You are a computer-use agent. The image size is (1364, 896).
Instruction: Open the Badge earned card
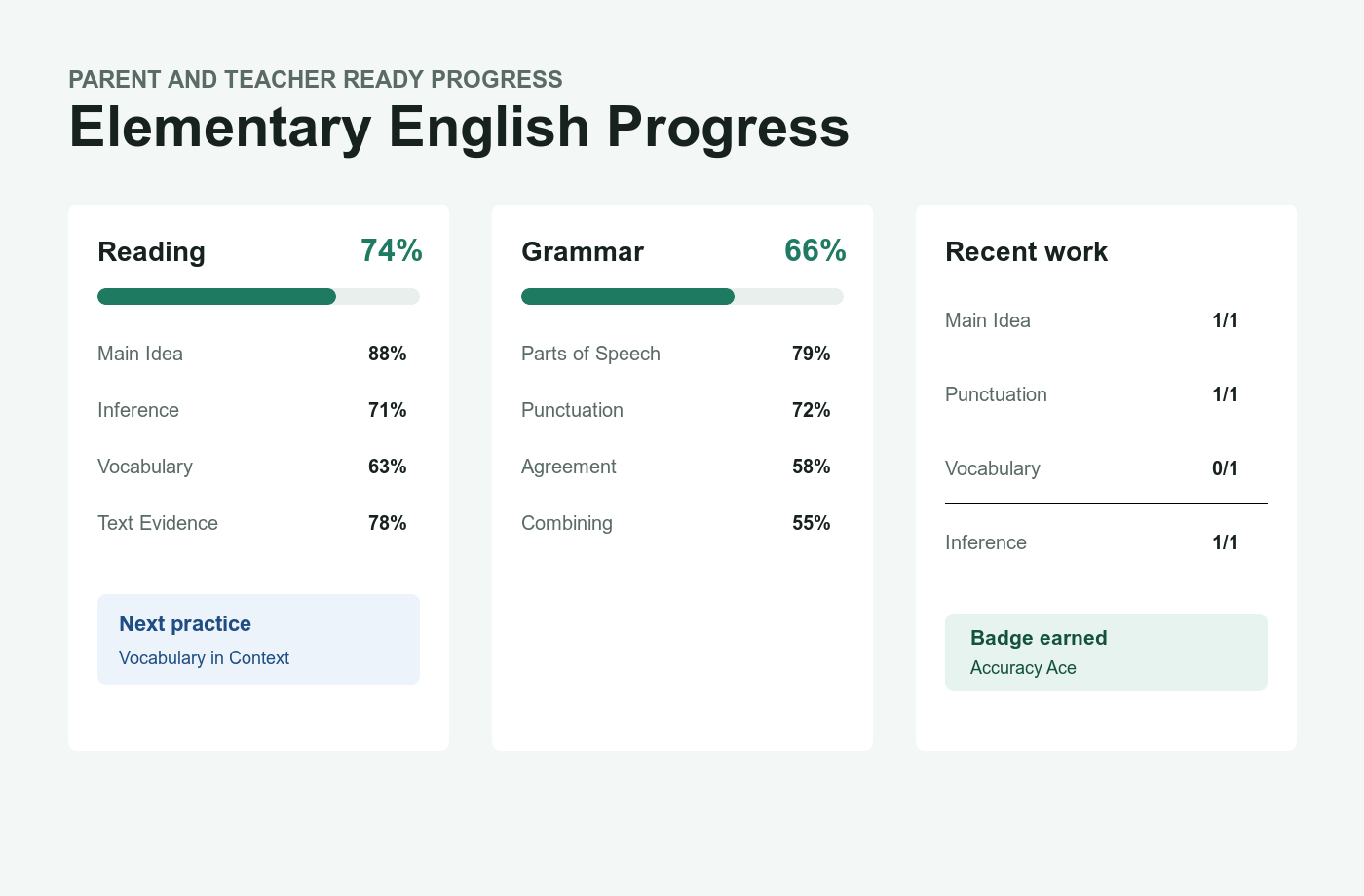tap(1106, 652)
